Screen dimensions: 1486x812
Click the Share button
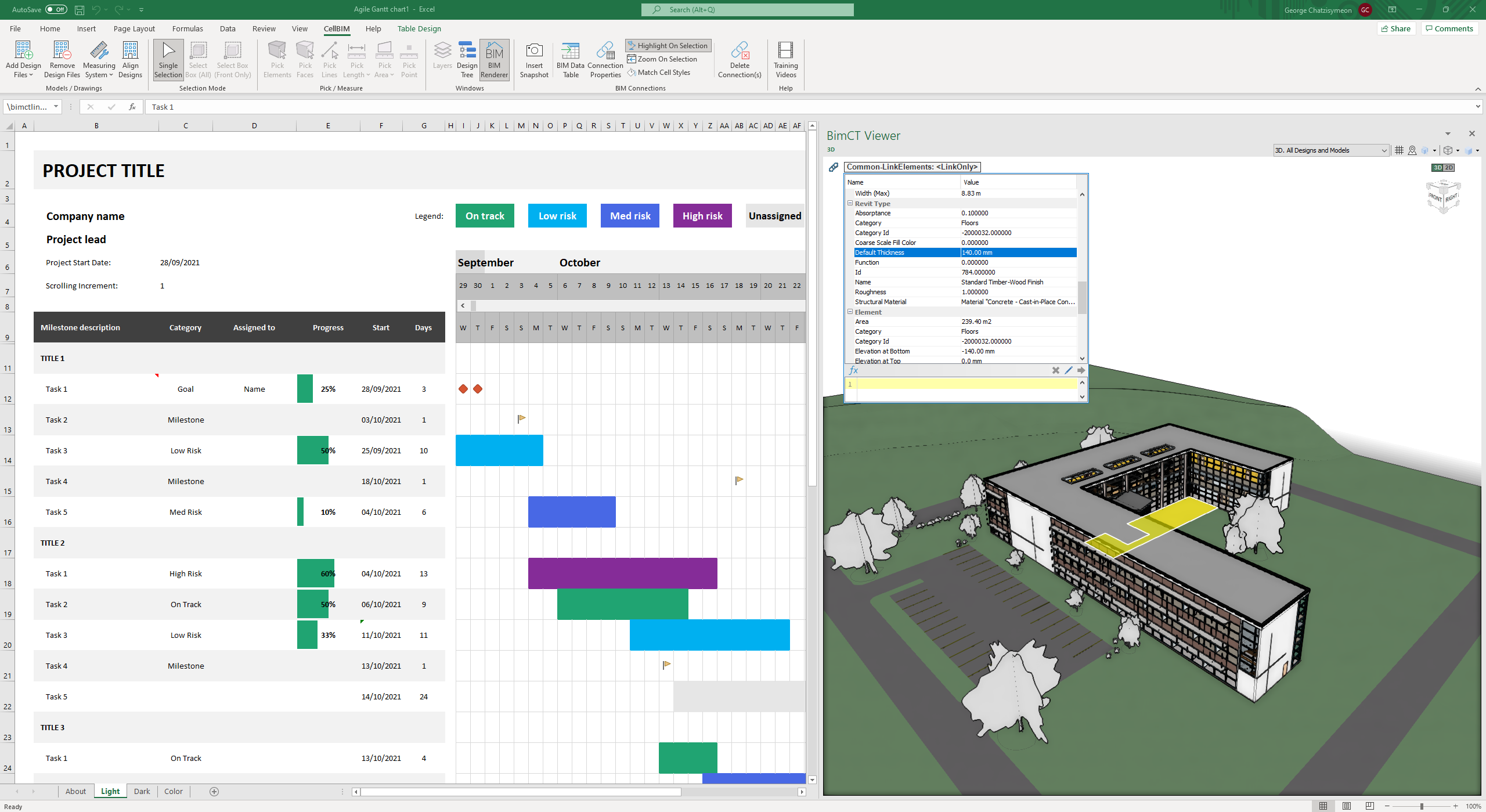pos(1395,28)
